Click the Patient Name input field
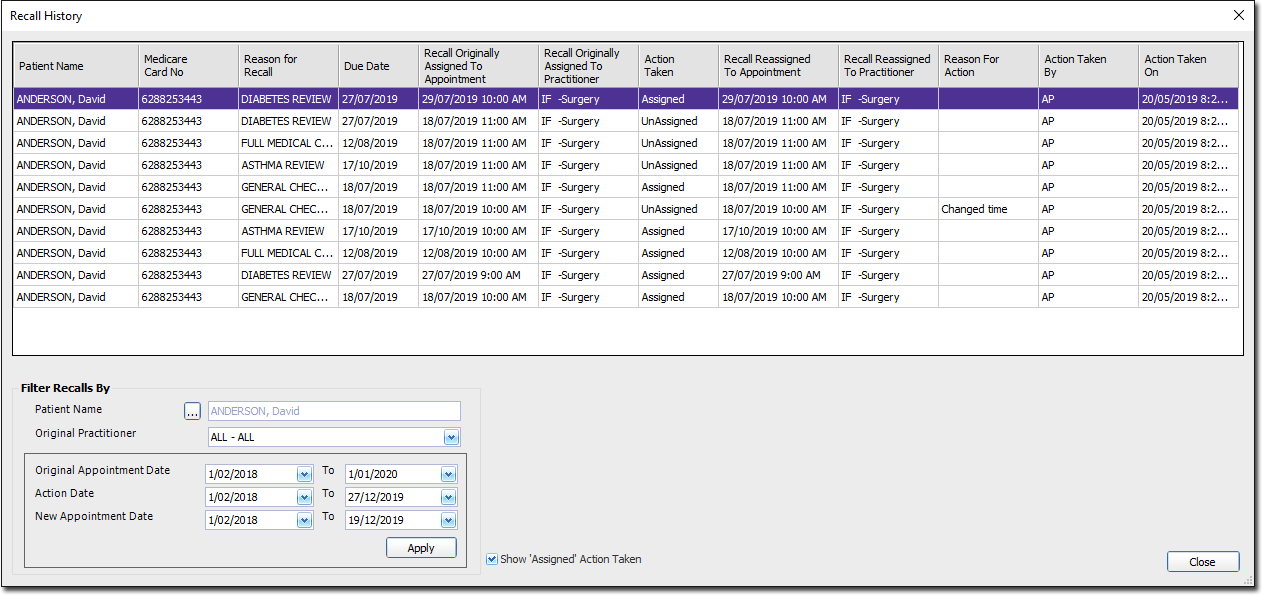 pos(334,411)
